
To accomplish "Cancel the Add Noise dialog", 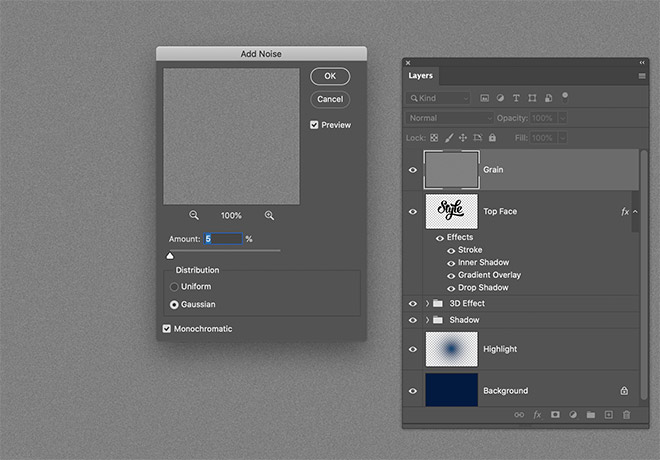I will point(330,99).
